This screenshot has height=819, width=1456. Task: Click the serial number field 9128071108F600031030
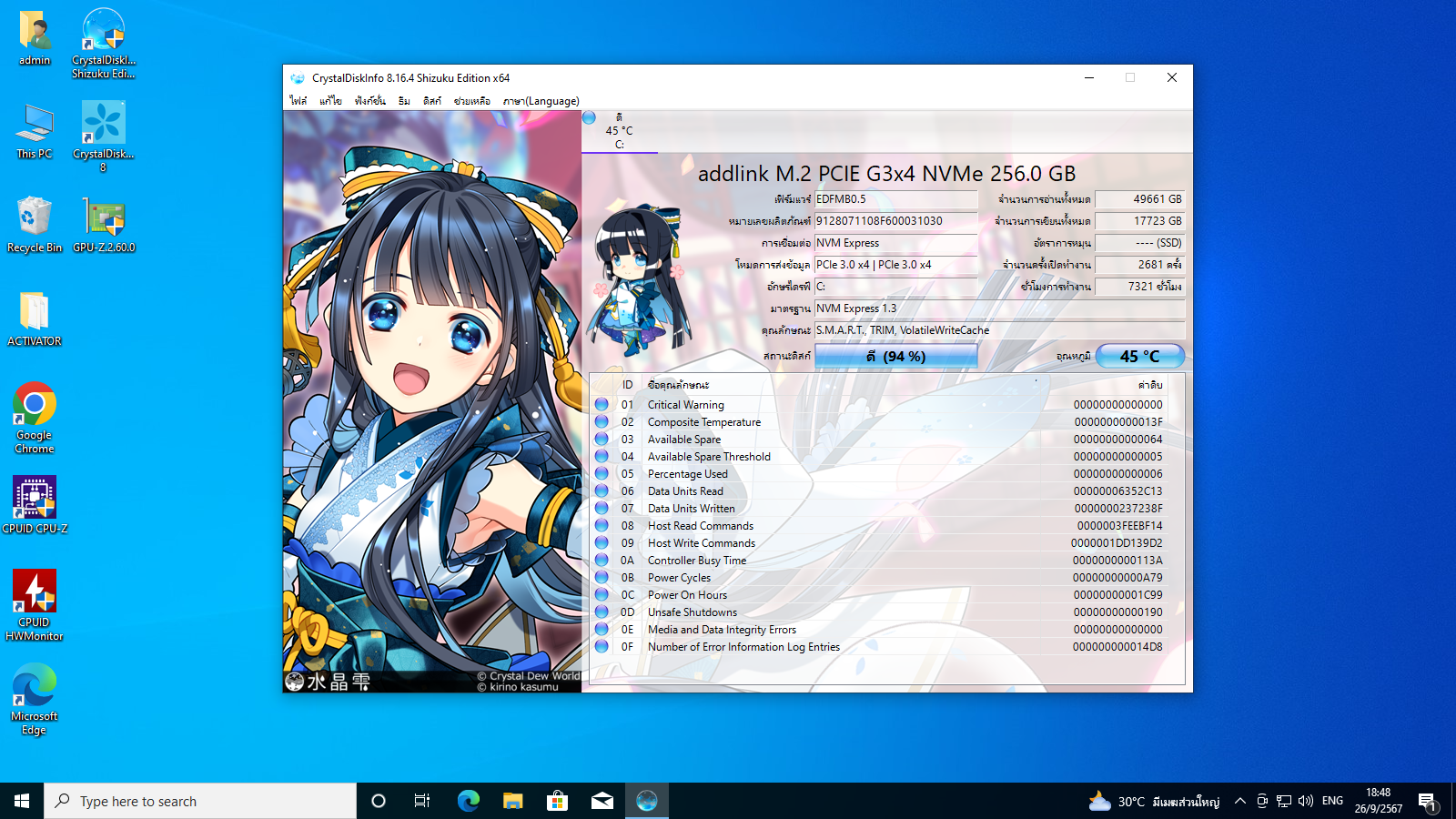[896, 221]
